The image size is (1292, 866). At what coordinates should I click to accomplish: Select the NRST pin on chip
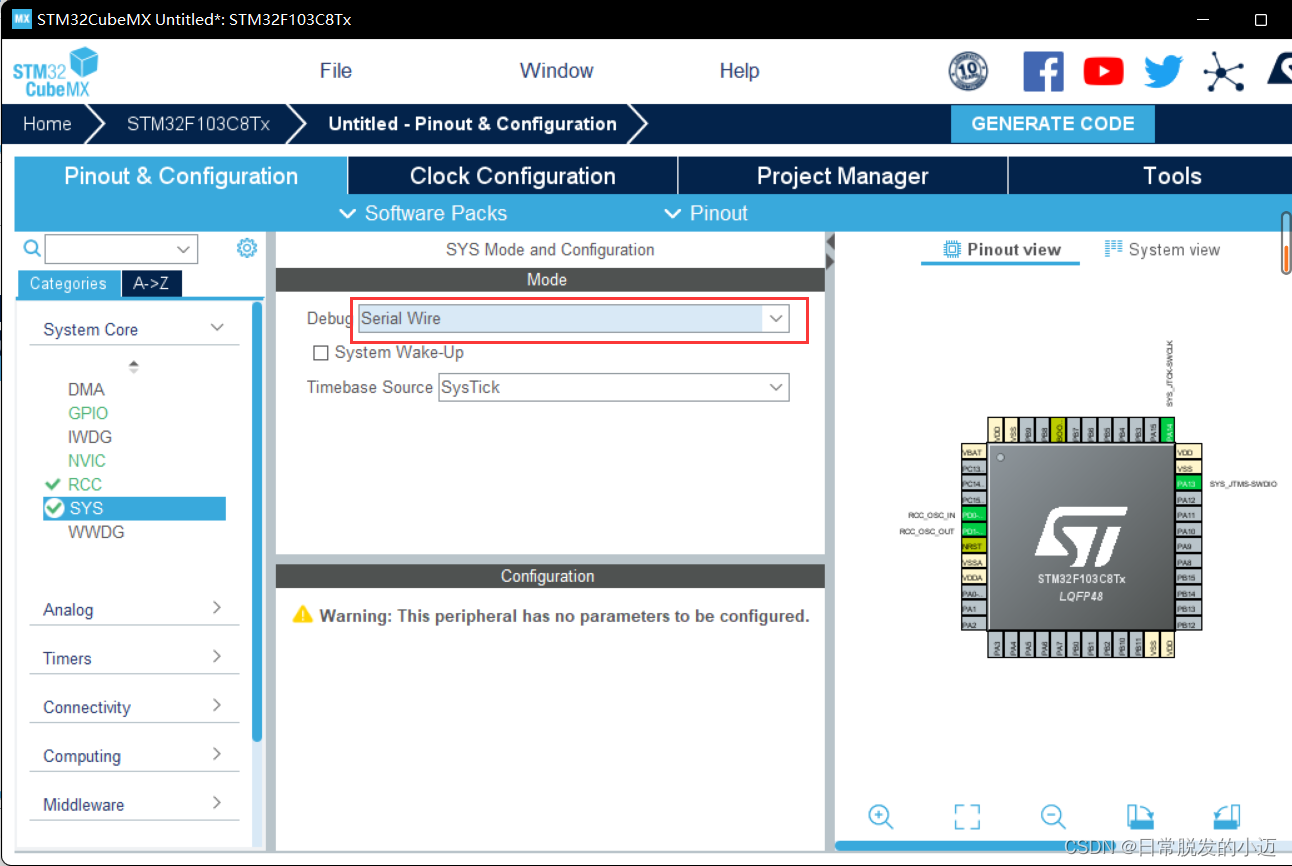974,546
